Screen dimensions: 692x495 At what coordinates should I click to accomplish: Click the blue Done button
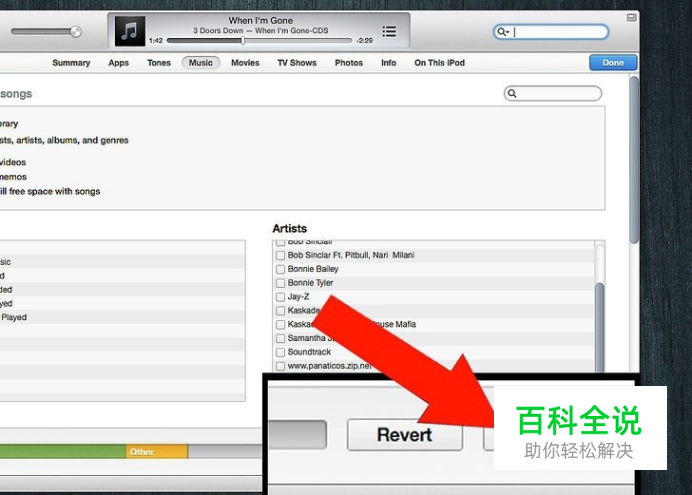click(613, 63)
